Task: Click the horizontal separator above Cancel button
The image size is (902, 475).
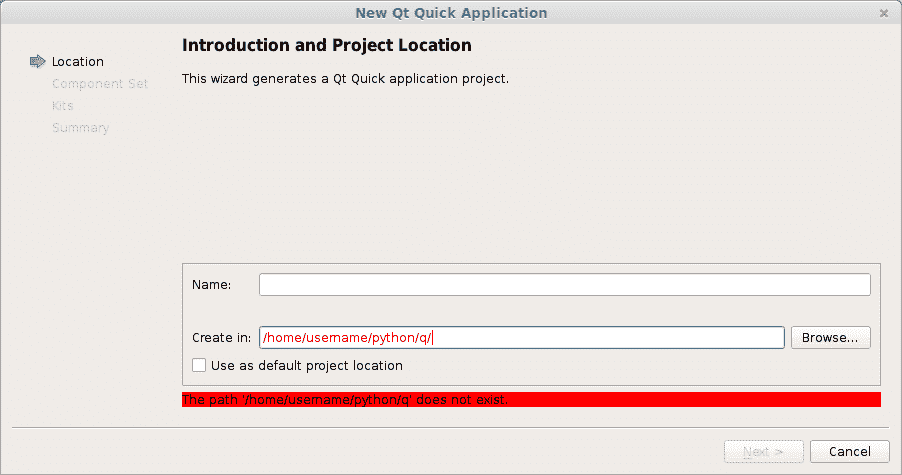Action: coord(450,428)
